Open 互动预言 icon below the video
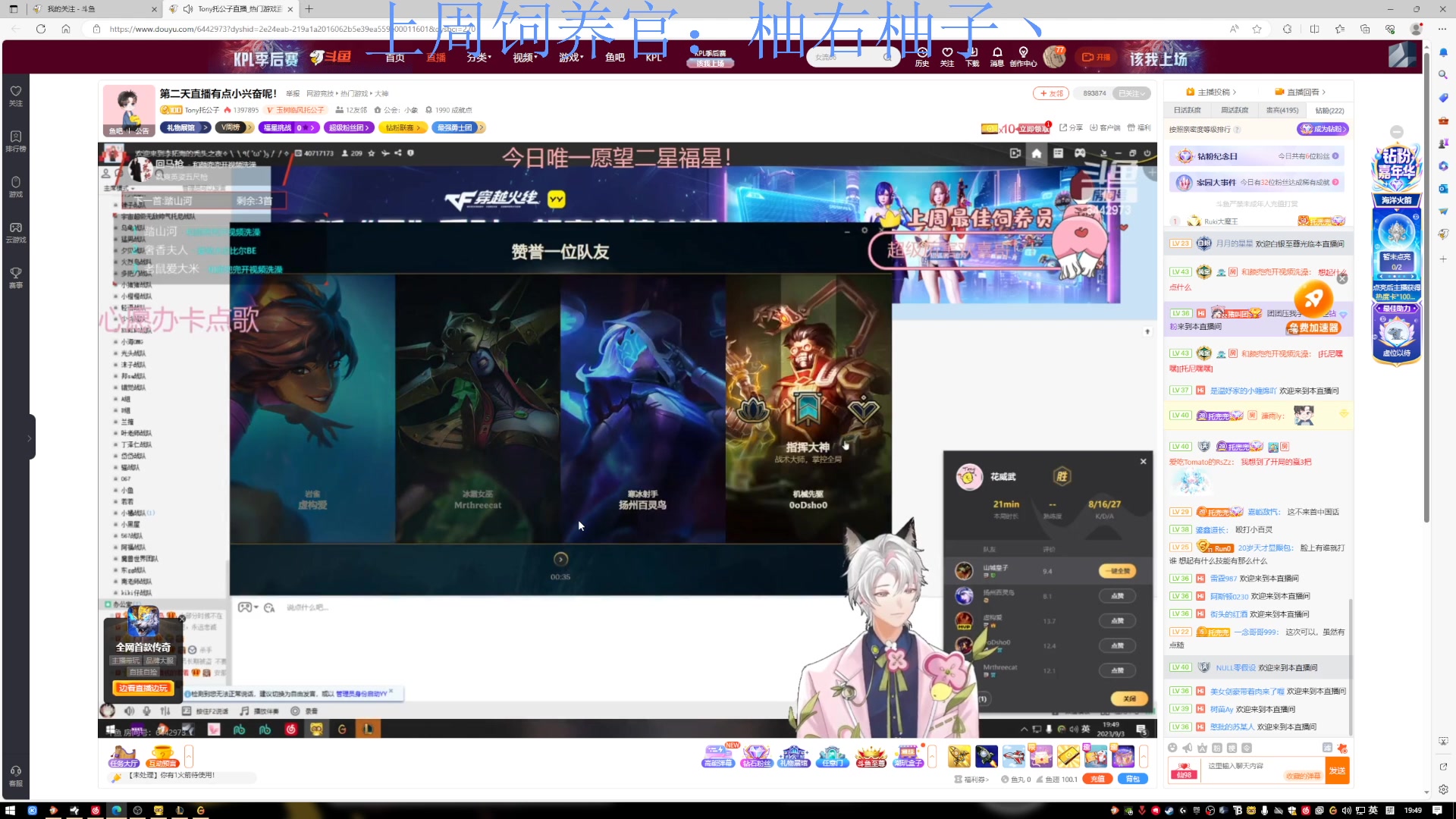Screen dimensions: 1456x819 [x=162, y=756]
